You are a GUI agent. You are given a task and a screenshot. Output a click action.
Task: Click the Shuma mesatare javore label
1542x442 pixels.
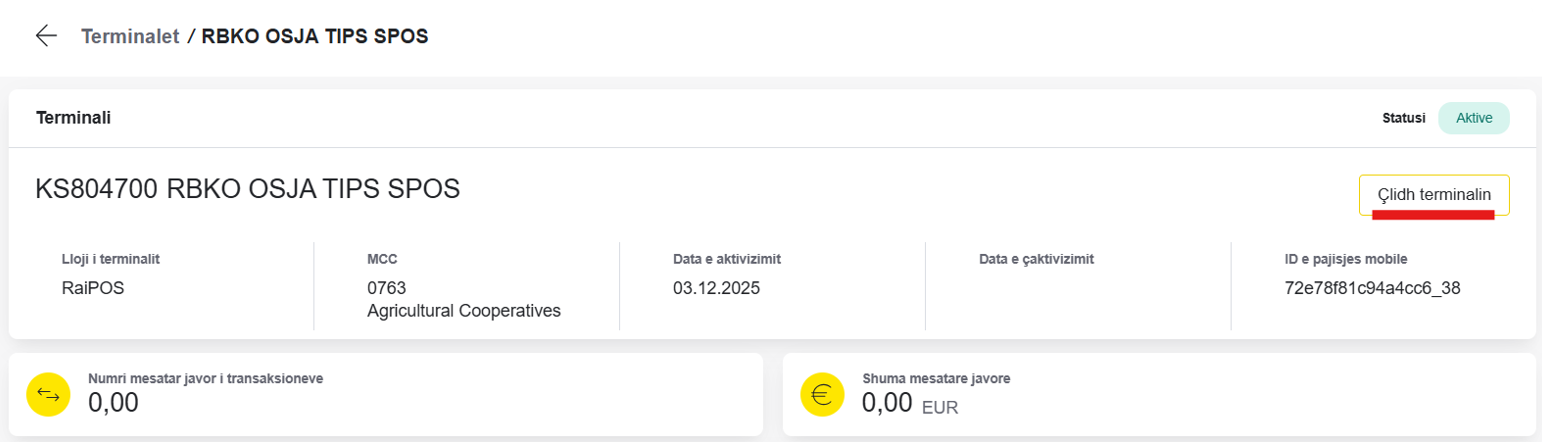(937, 379)
